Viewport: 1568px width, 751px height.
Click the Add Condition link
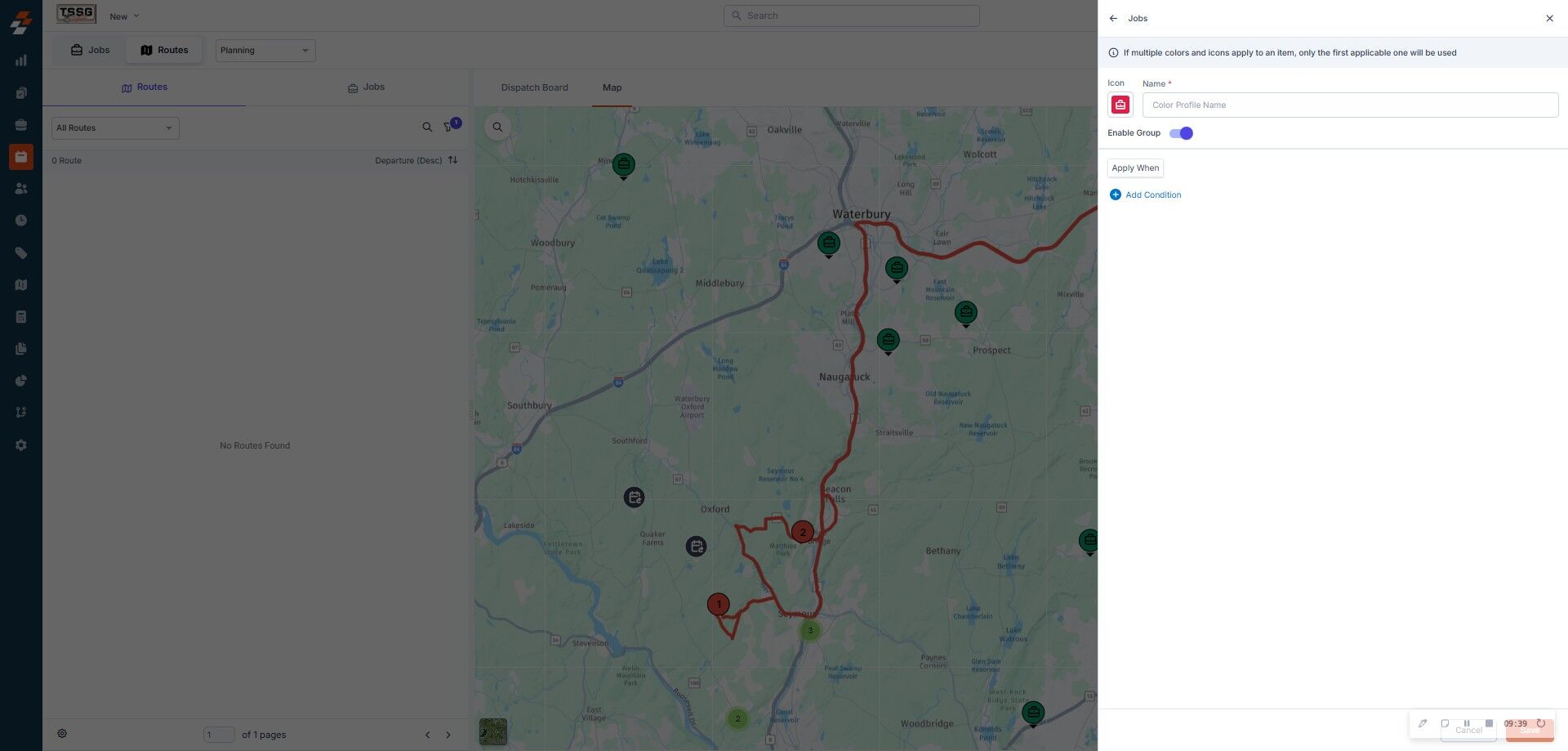(1145, 194)
